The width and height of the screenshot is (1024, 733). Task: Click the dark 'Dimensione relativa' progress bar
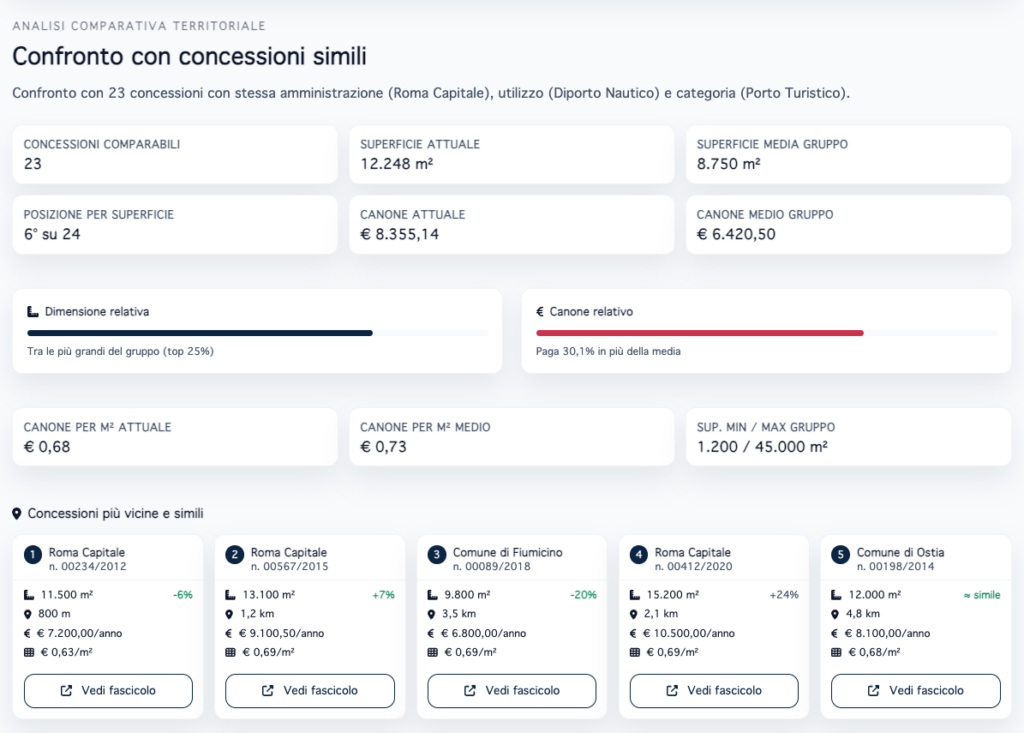(200, 333)
